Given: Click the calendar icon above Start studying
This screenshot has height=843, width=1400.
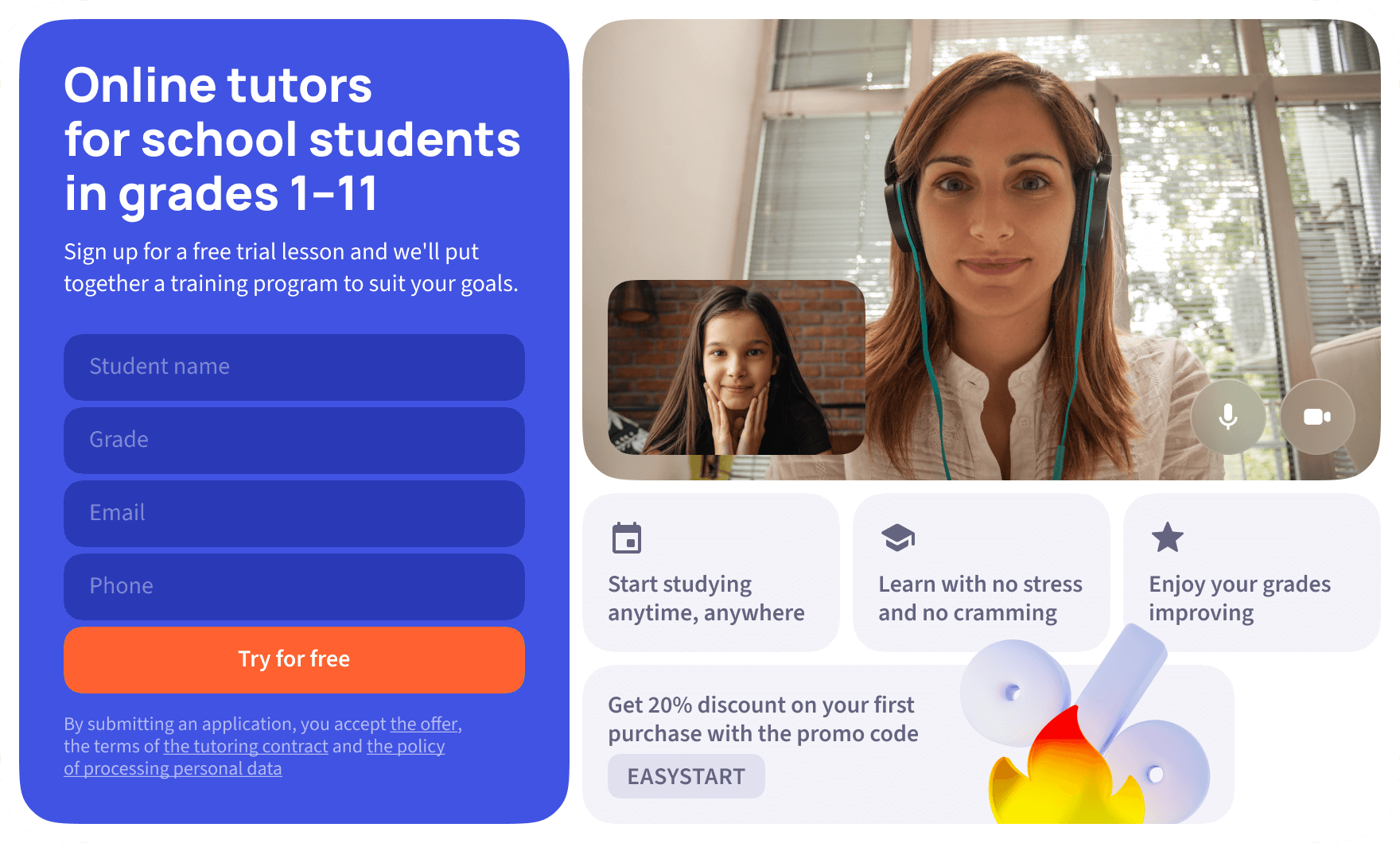Looking at the screenshot, I should point(627,538).
